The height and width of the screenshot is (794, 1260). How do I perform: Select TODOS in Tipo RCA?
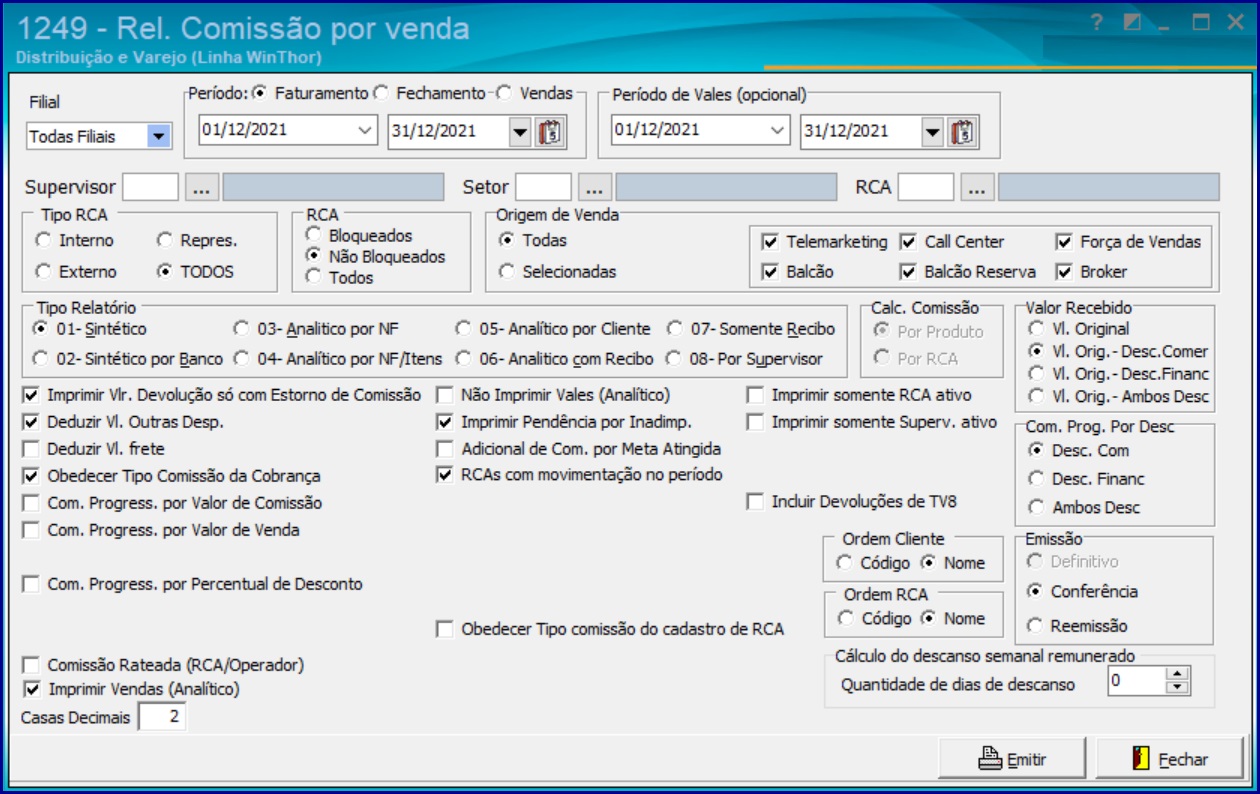coord(196,272)
